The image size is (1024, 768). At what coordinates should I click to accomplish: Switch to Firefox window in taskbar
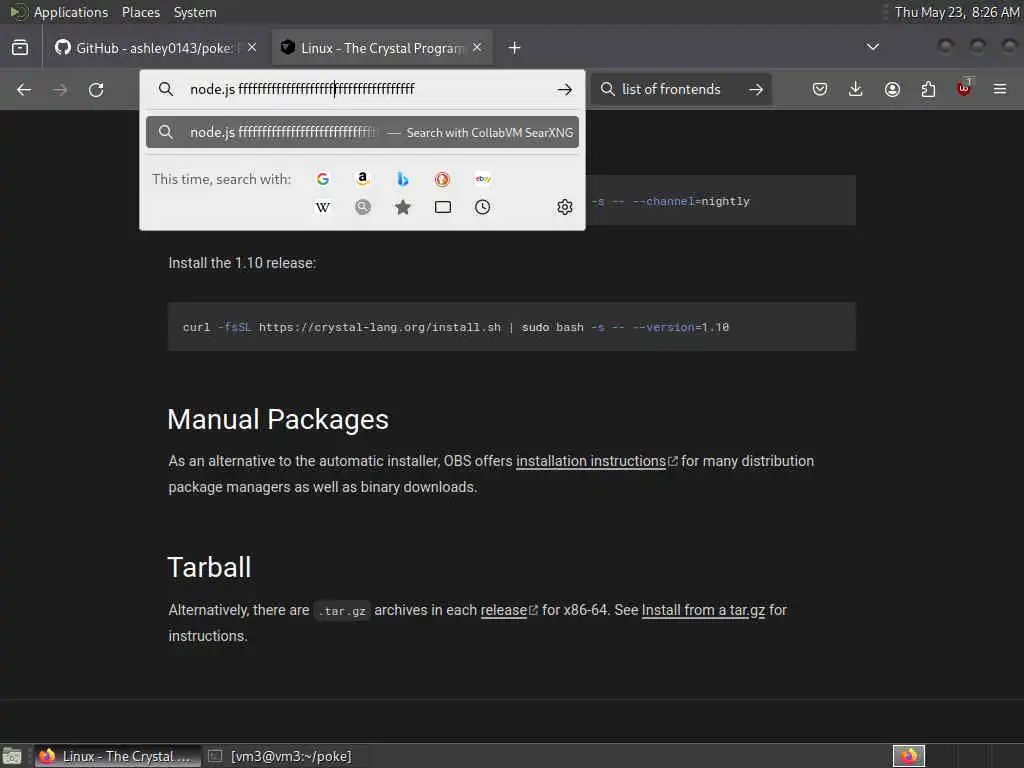(x=118, y=756)
